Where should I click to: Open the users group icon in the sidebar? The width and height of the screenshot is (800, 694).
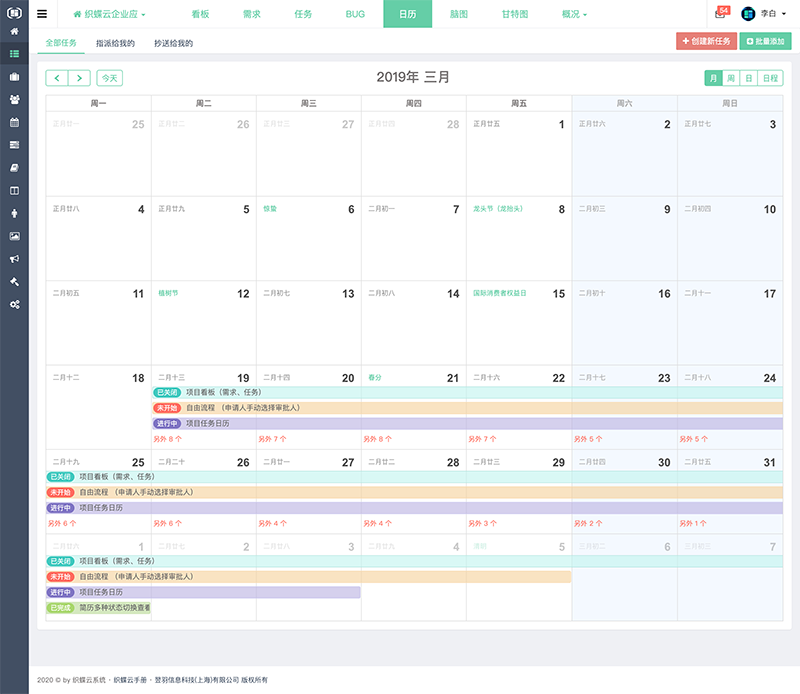pos(14,99)
